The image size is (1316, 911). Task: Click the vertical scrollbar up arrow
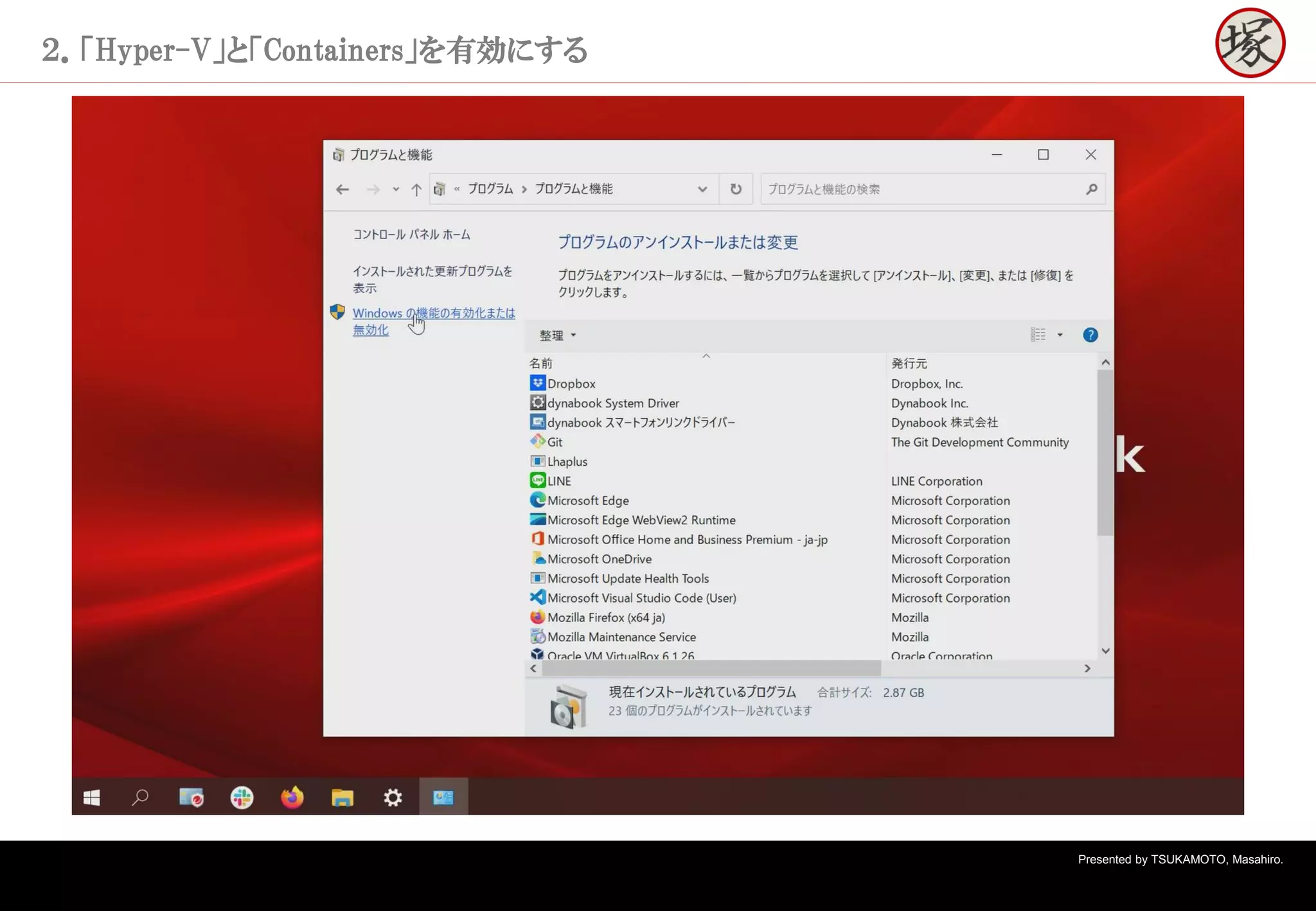[x=1105, y=362]
